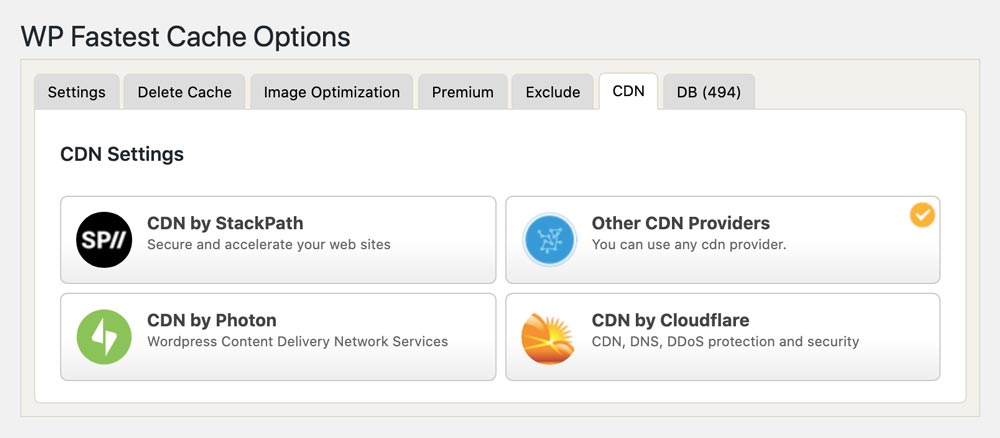Click the 'CDN by StackPath' title
Screen dimensions: 1000x438
tap(225, 223)
